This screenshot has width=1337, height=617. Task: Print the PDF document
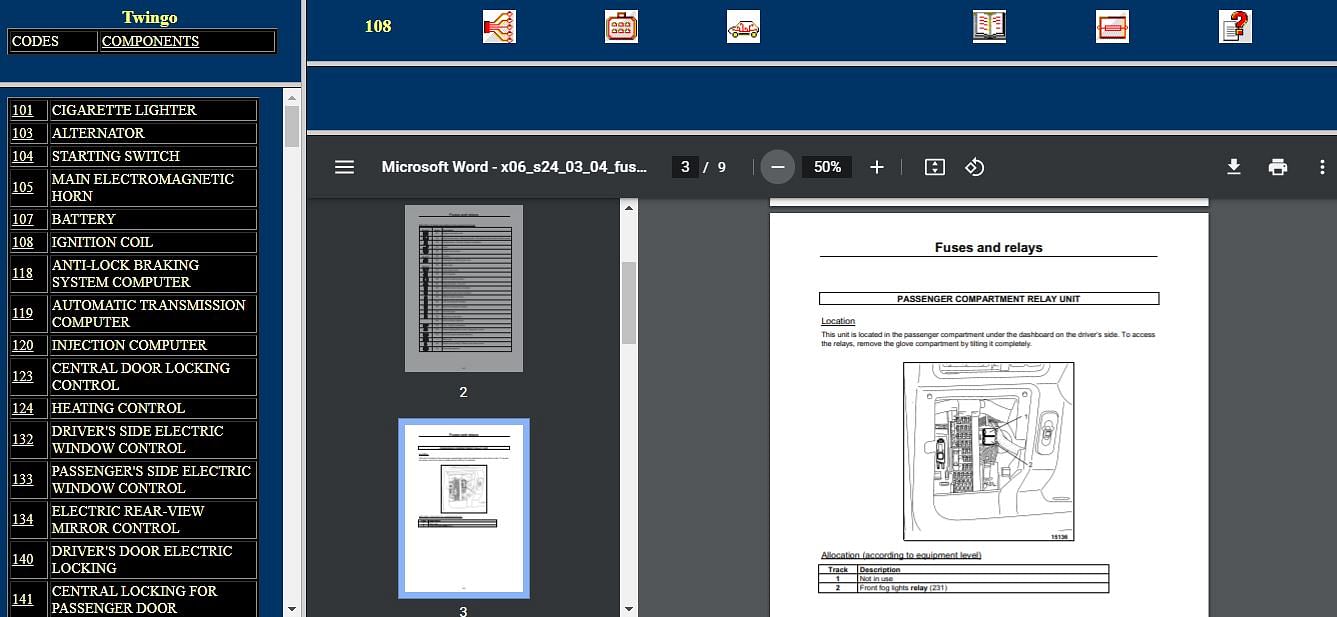click(1278, 167)
